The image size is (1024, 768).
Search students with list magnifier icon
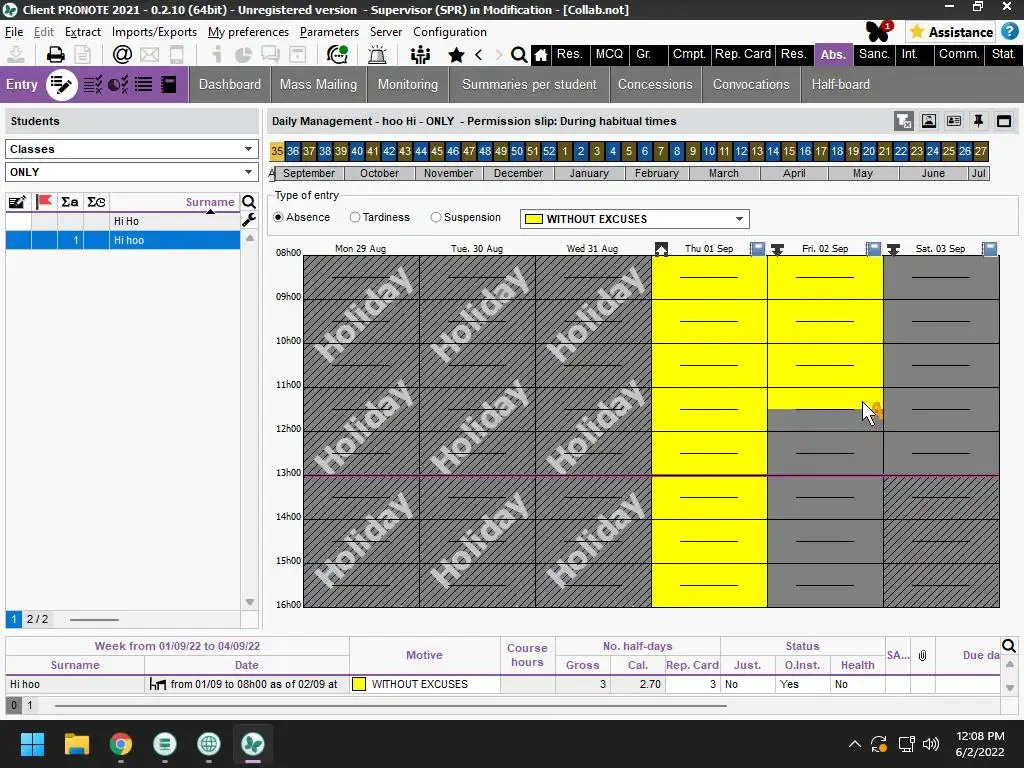pyautogui.click(x=249, y=202)
